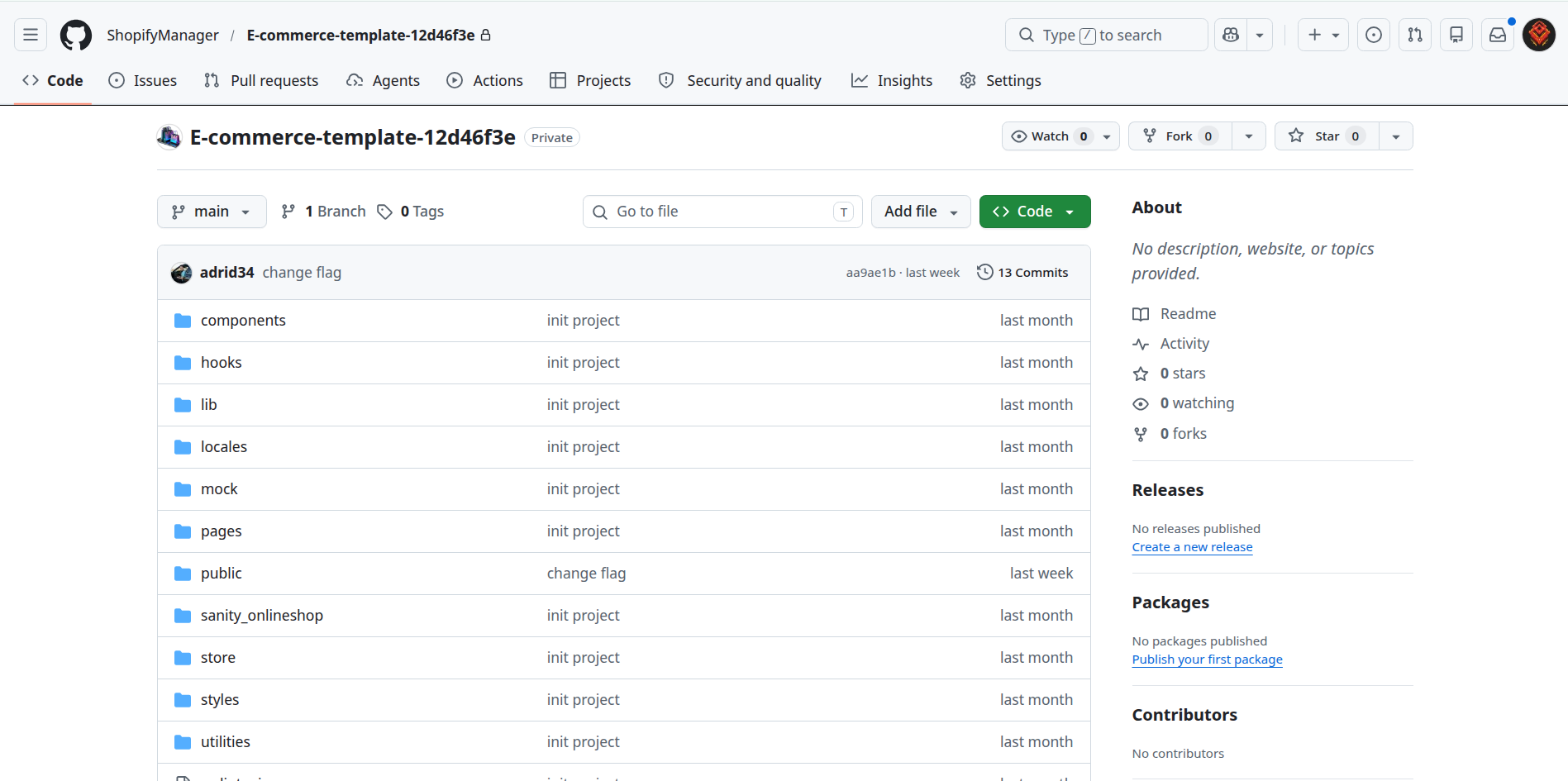Expand the Fork options dropdown arrow
This screenshot has width=1568, height=781.
pyautogui.click(x=1249, y=136)
